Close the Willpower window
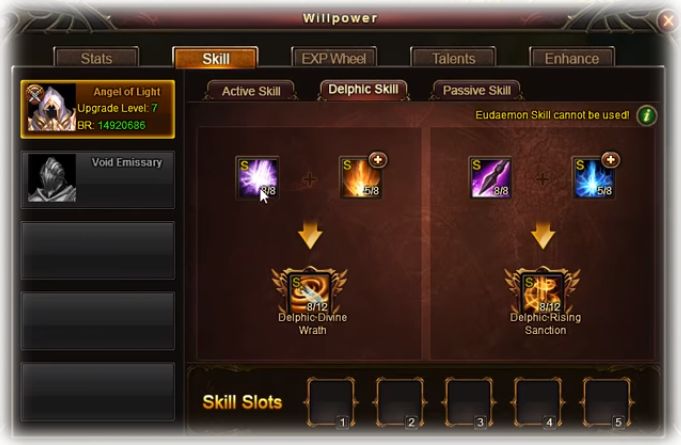The height and width of the screenshot is (445, 681). click(668, 20)
